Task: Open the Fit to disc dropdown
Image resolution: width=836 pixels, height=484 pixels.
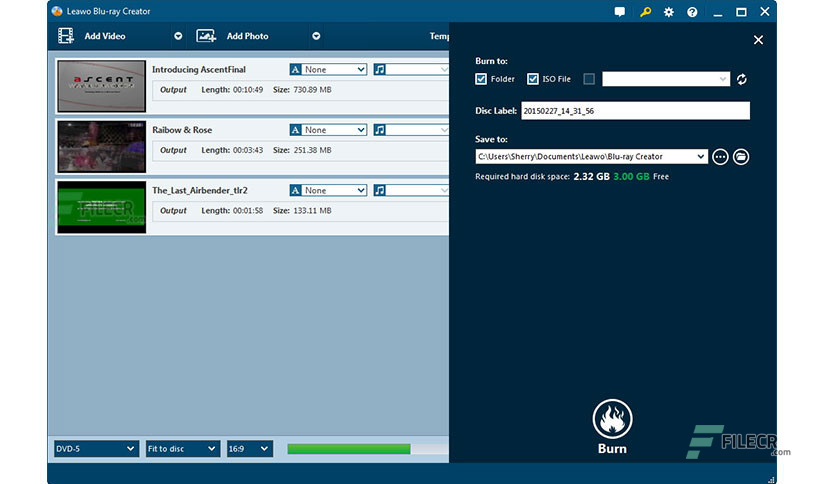Action: (x=182, y=449)
